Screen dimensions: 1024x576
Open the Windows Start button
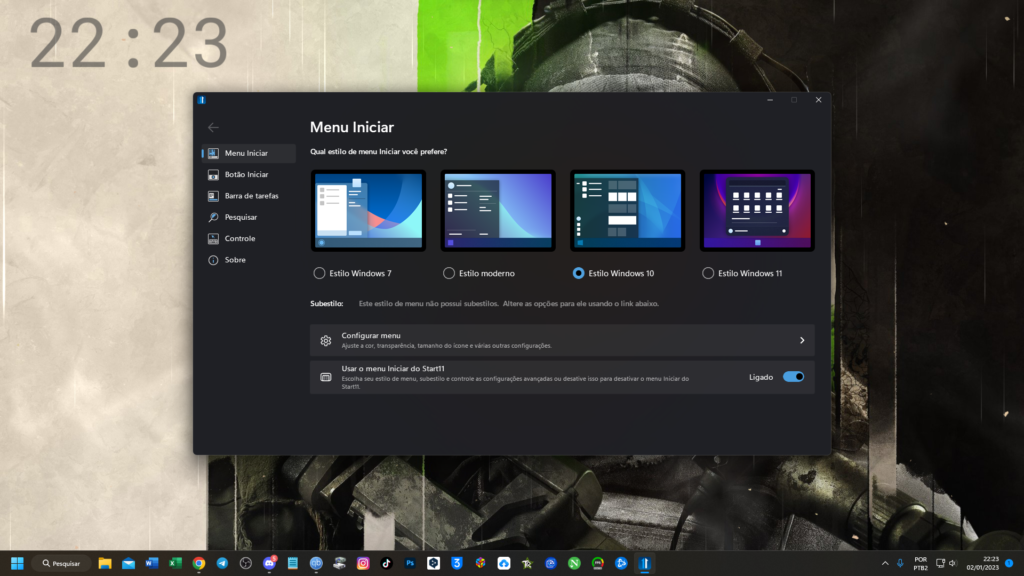click(x=17, y=563)
